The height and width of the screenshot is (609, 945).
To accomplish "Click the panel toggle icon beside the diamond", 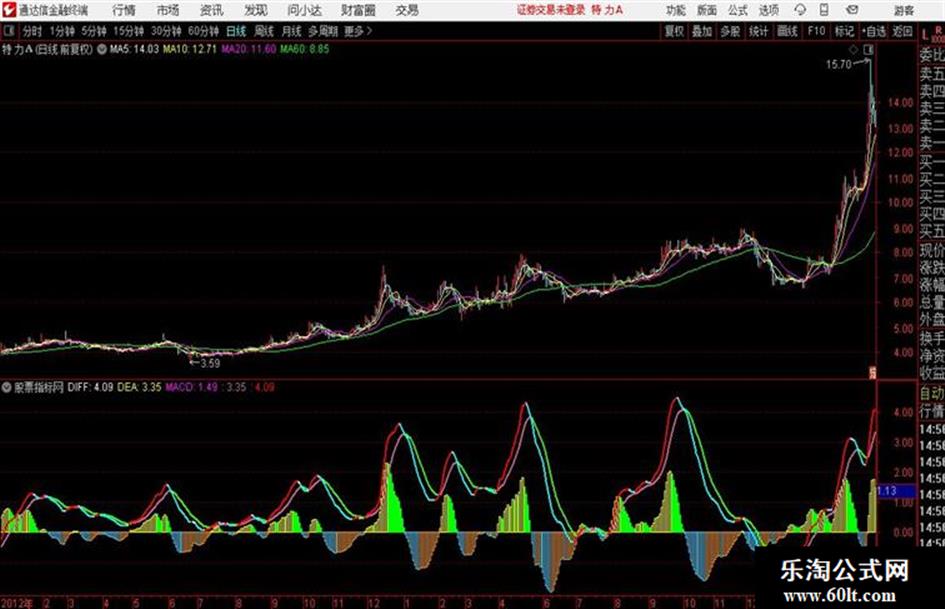I will [868, 49].
